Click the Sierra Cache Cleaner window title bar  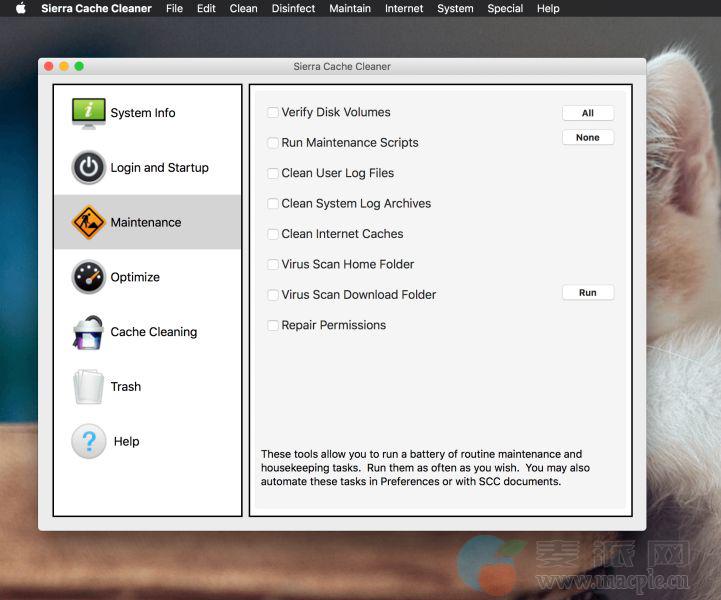click(342, 67)
